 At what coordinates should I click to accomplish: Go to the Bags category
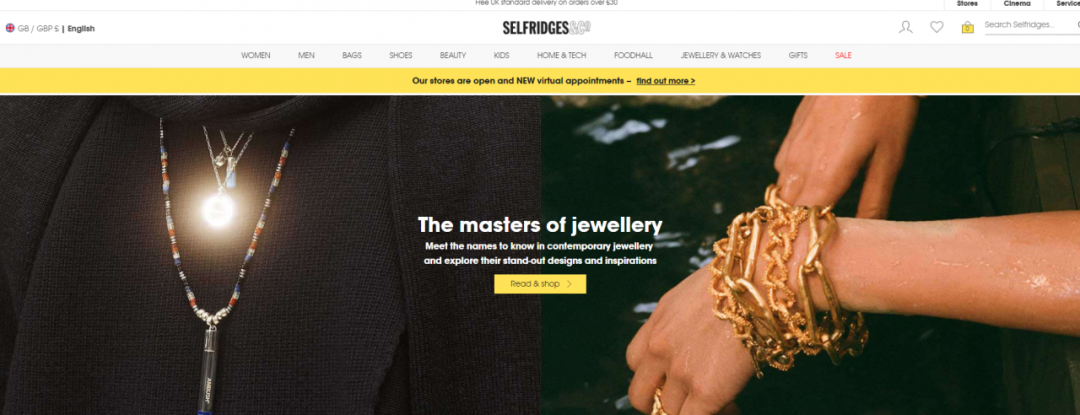click(352, 56)
